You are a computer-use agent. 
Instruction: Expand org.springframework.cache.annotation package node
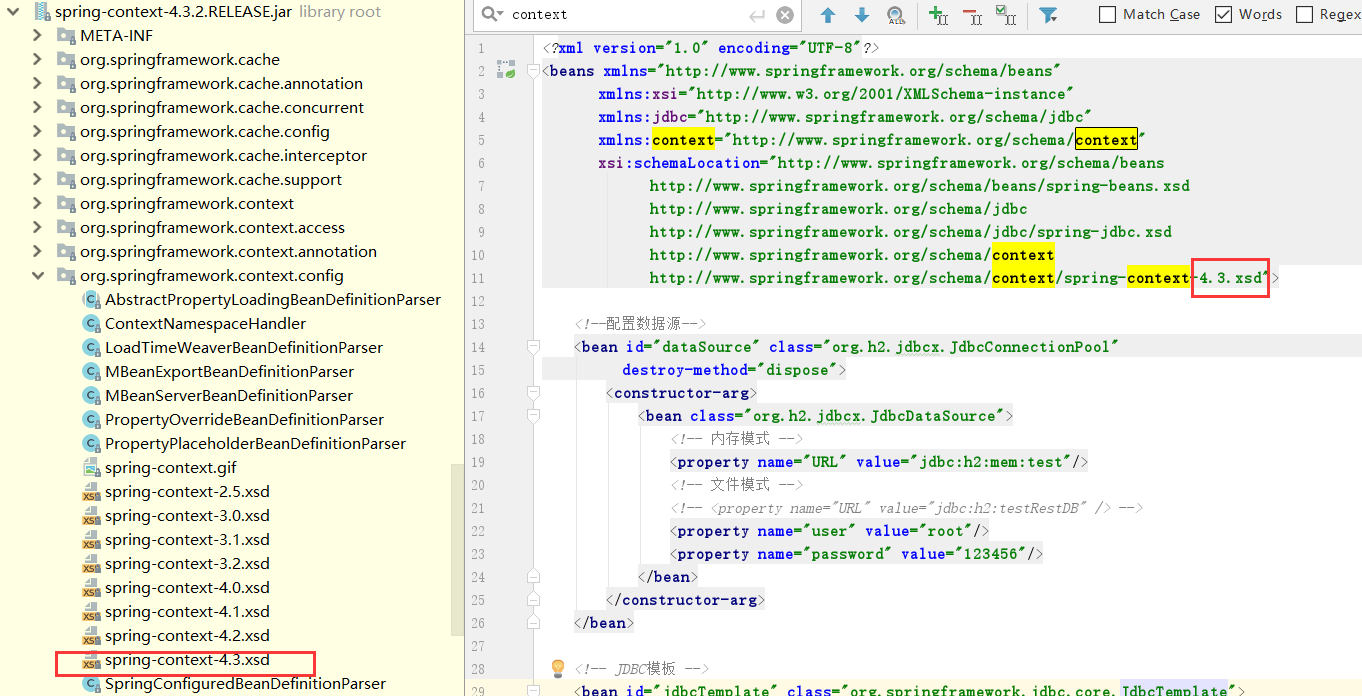click(38, 84)
